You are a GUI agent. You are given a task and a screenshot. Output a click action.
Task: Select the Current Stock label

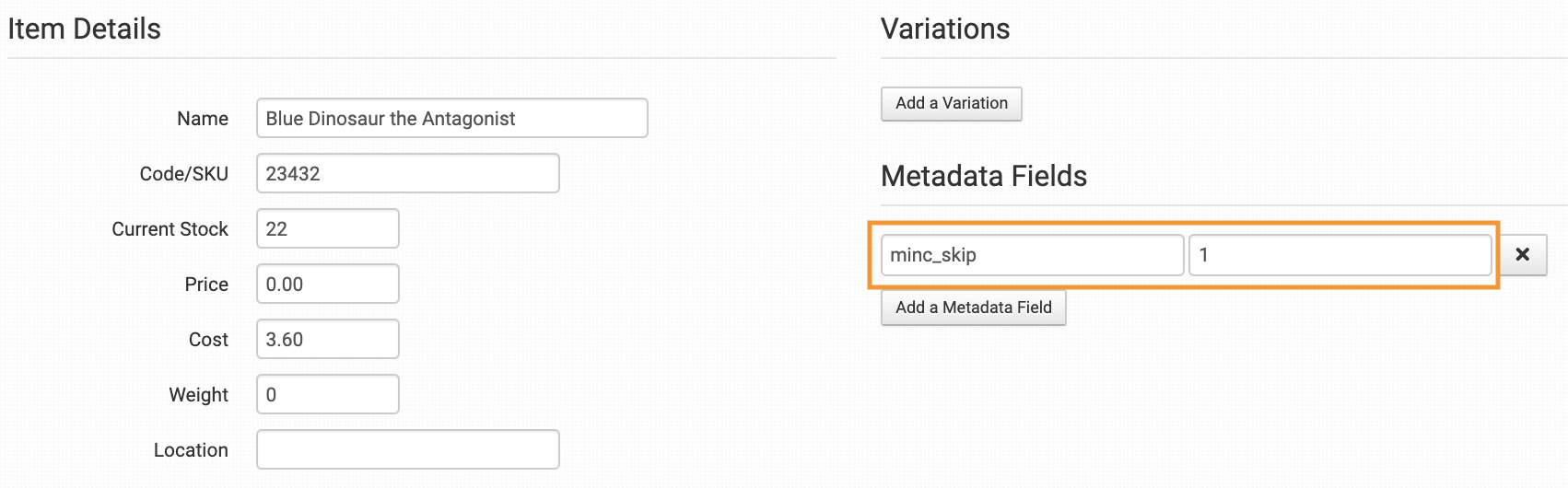click(170, 229)
